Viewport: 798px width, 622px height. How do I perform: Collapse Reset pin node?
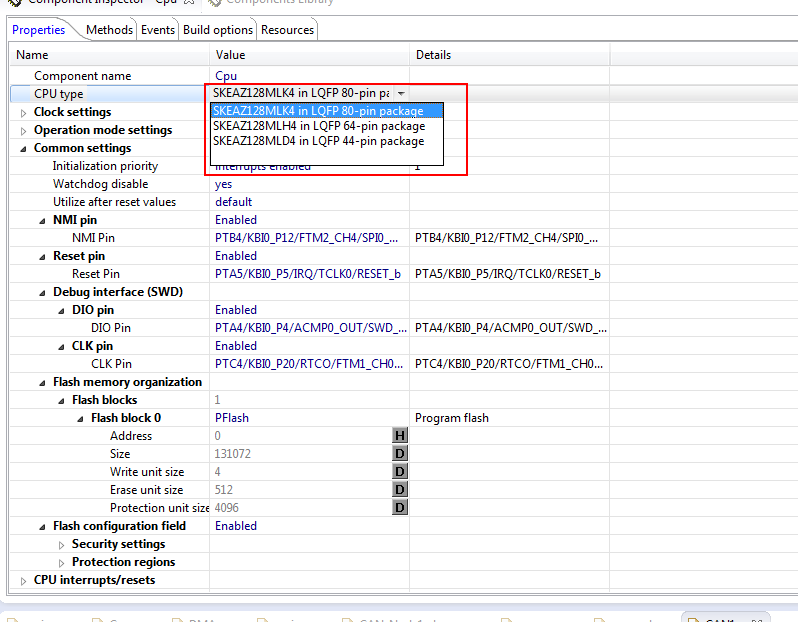click(x=42, y=257)
